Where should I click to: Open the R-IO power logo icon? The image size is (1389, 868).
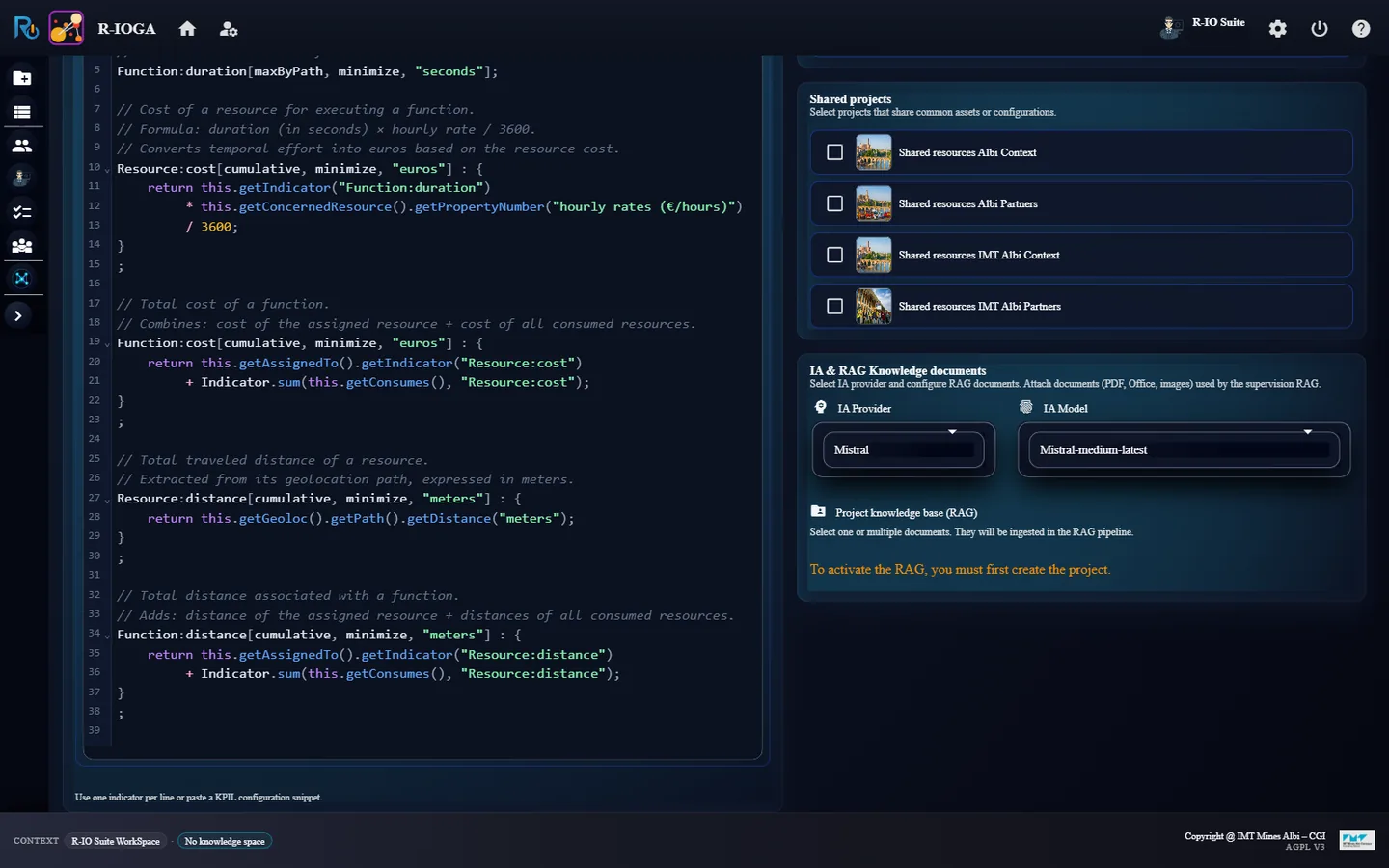click(x=26, y=28)
